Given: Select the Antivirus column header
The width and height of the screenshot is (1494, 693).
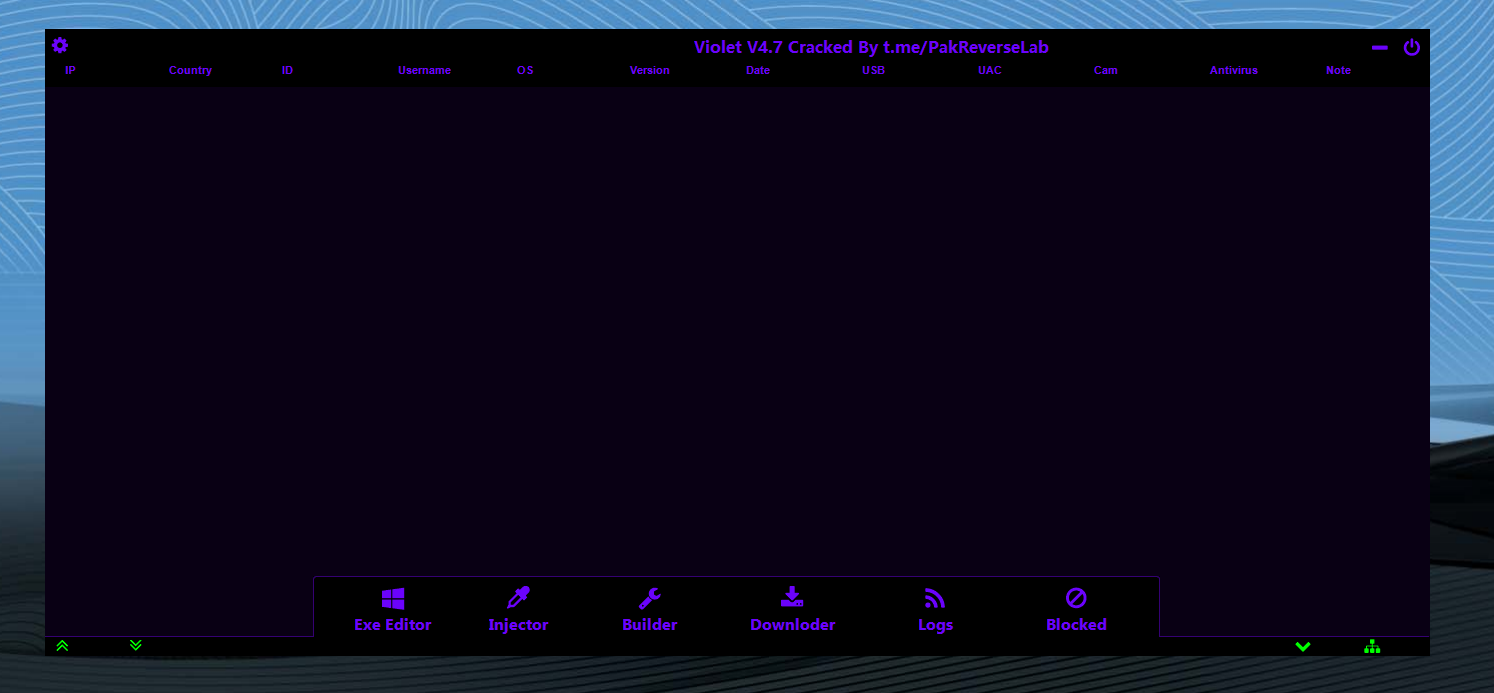Looking at the screenshot, I should pos(1233,70).
